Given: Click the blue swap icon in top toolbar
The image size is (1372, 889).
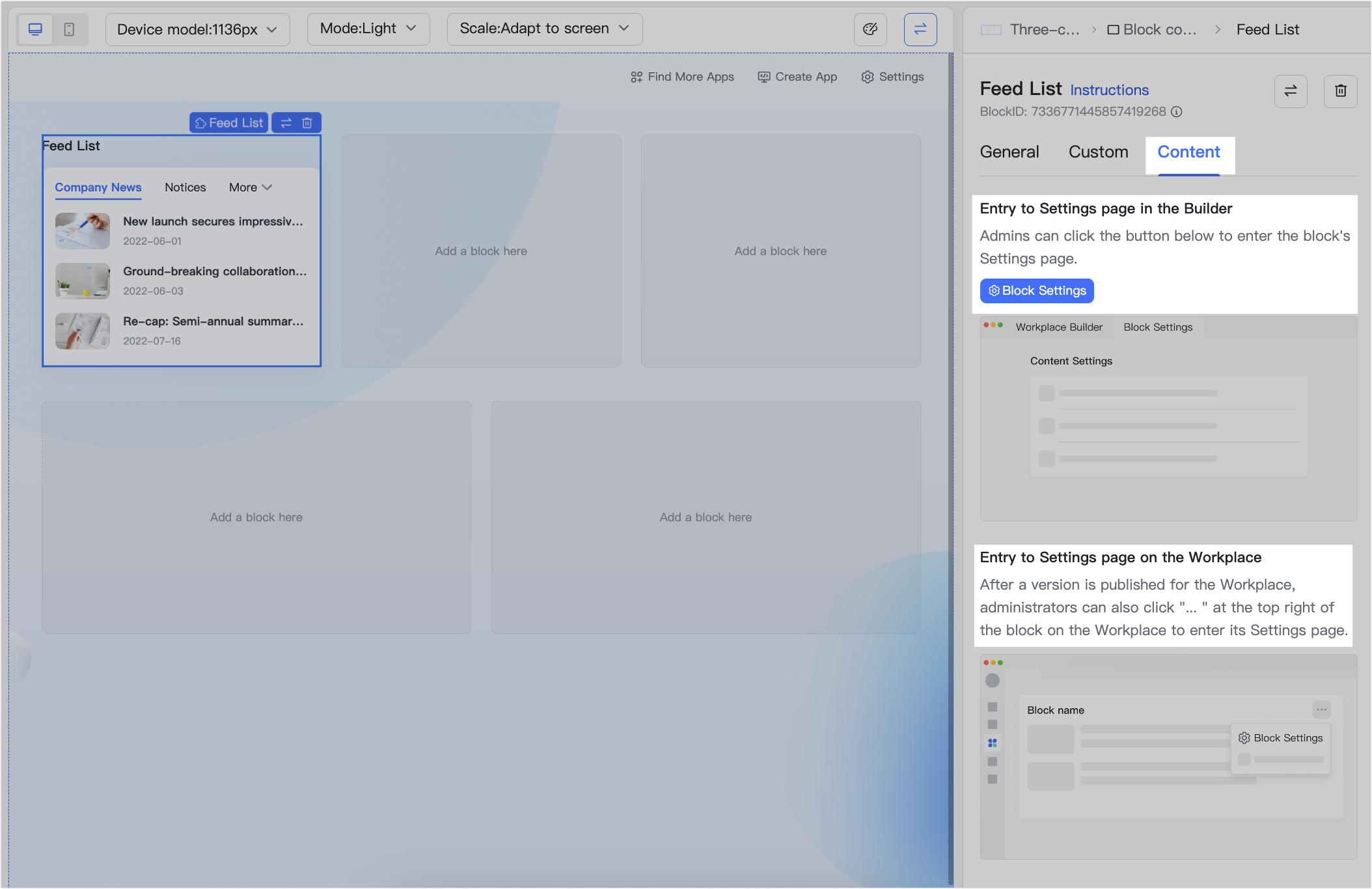Looking at the screenshot, I should [920, 29].
